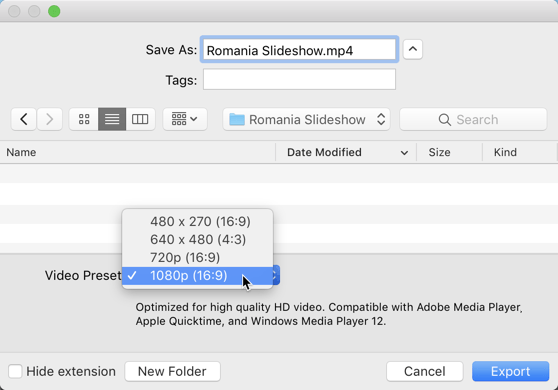
Task: Cancel the export dialog
Action: pyautogui.click(x=425, y=371)
